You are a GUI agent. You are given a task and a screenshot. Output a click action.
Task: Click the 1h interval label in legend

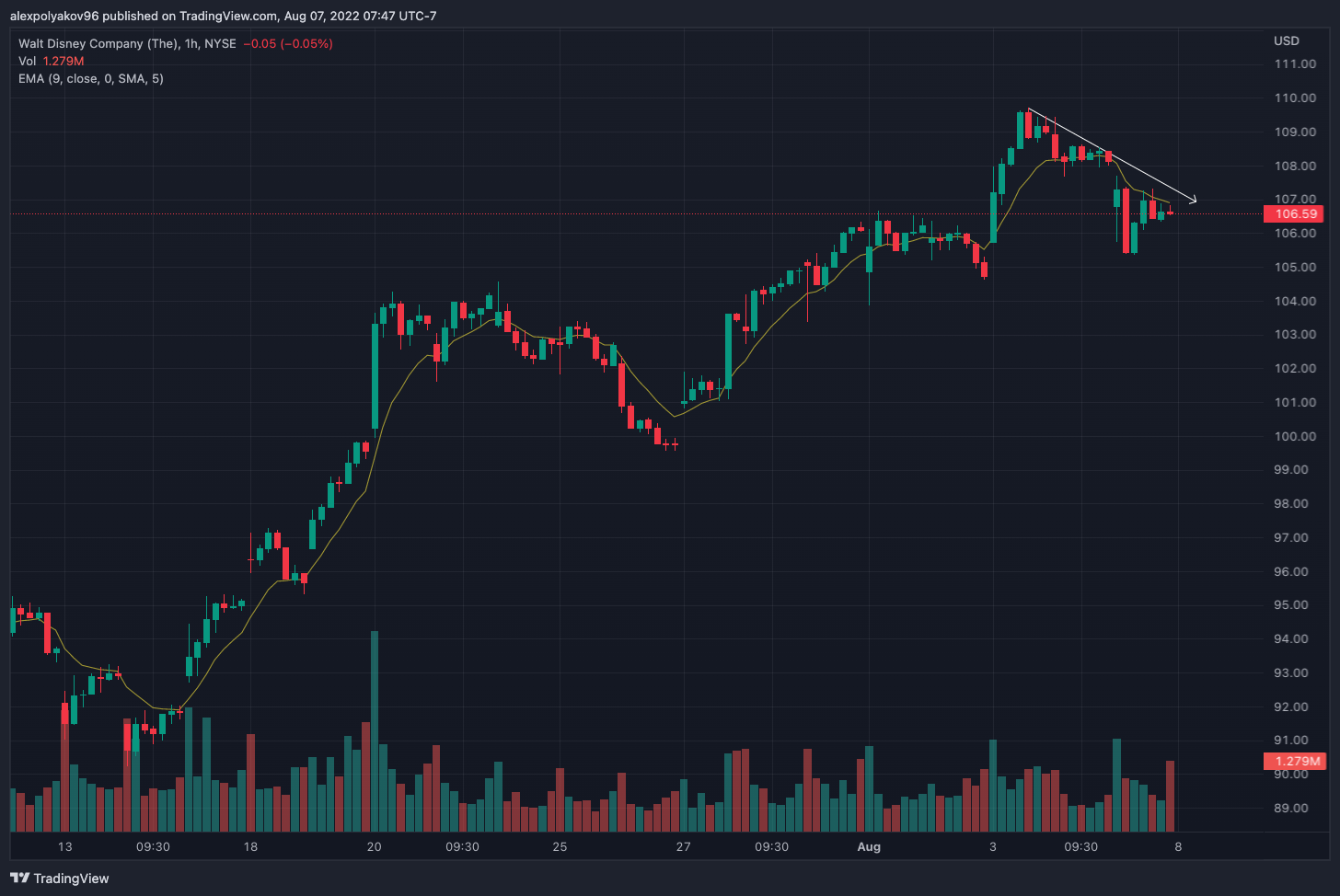tap(191, 43)
